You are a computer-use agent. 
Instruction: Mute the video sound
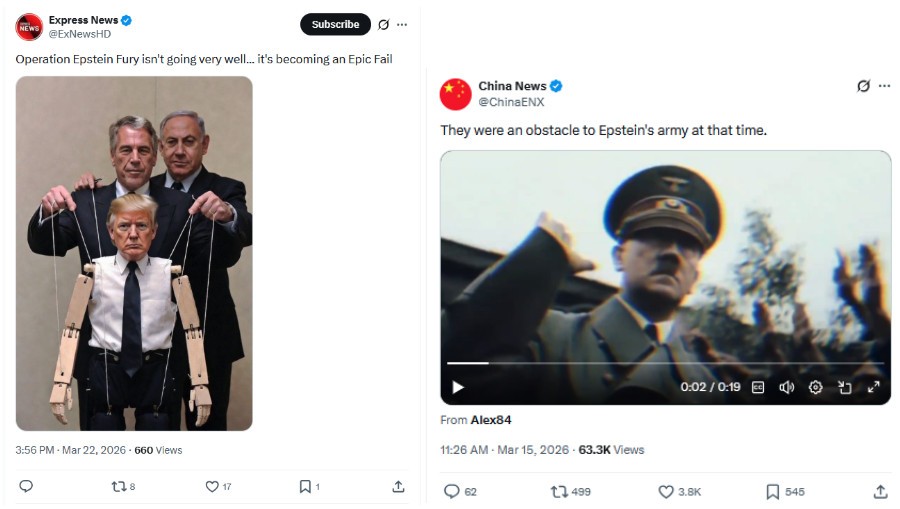tap(787, 387)
